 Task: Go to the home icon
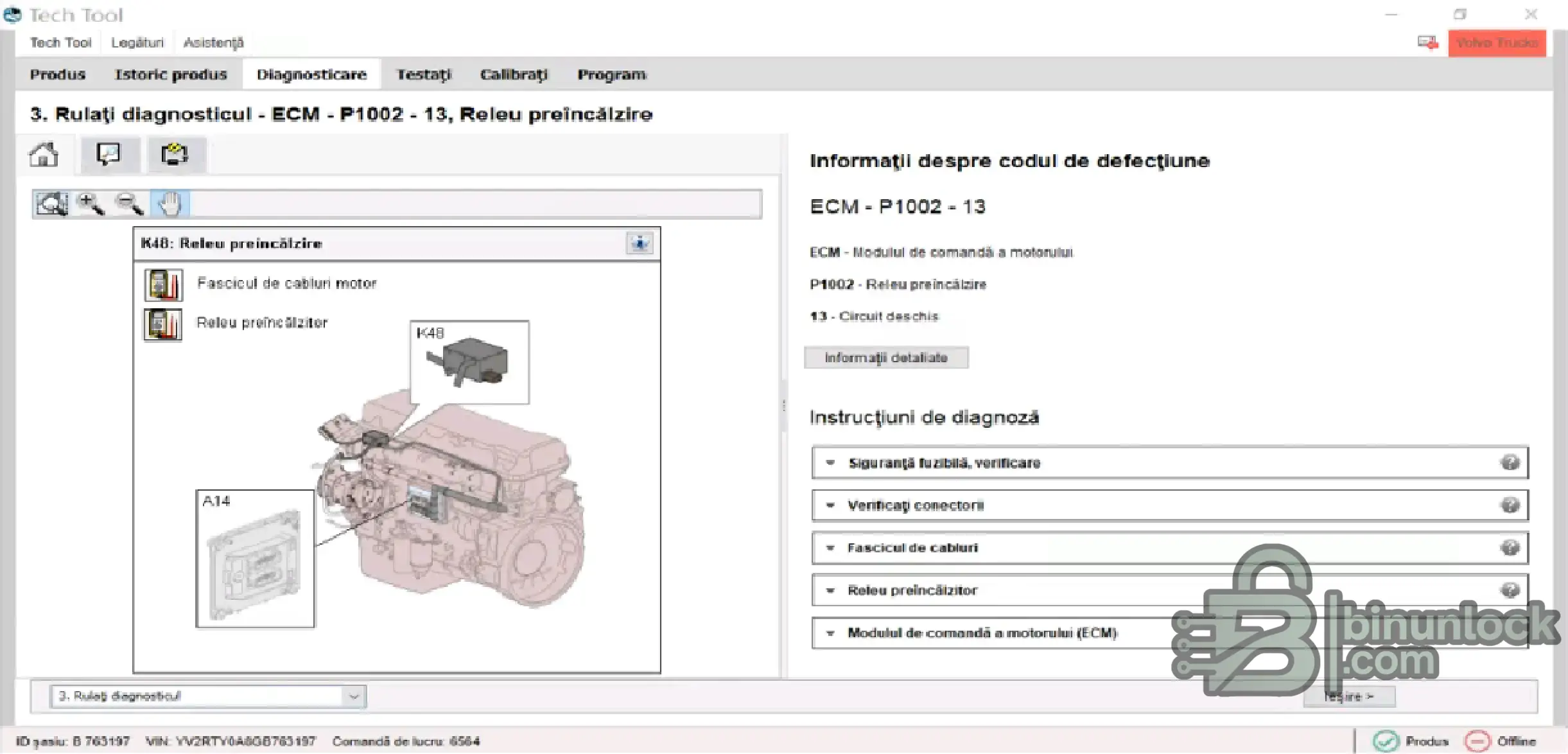44,155
